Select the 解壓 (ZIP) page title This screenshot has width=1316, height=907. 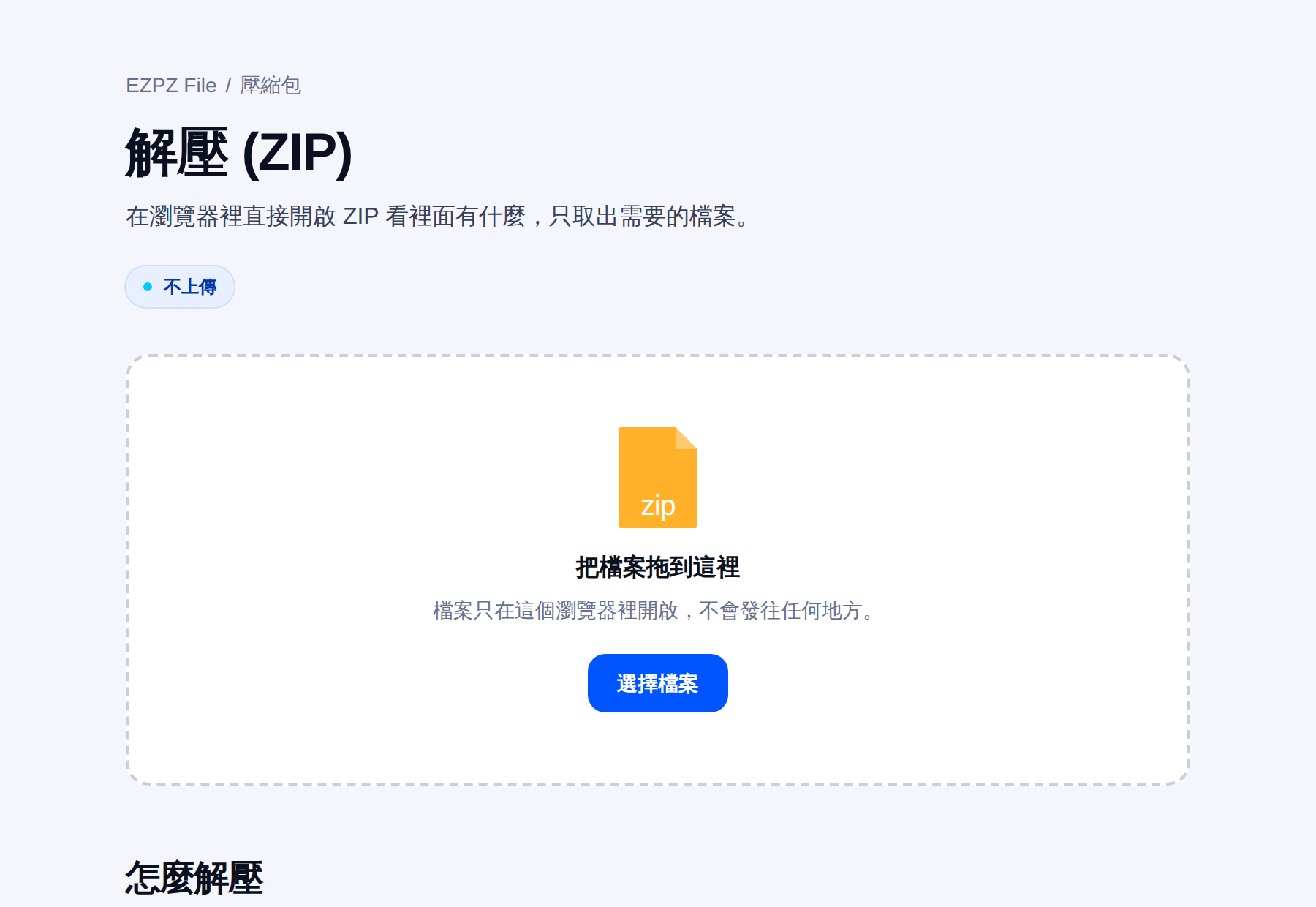pos(239,153)
